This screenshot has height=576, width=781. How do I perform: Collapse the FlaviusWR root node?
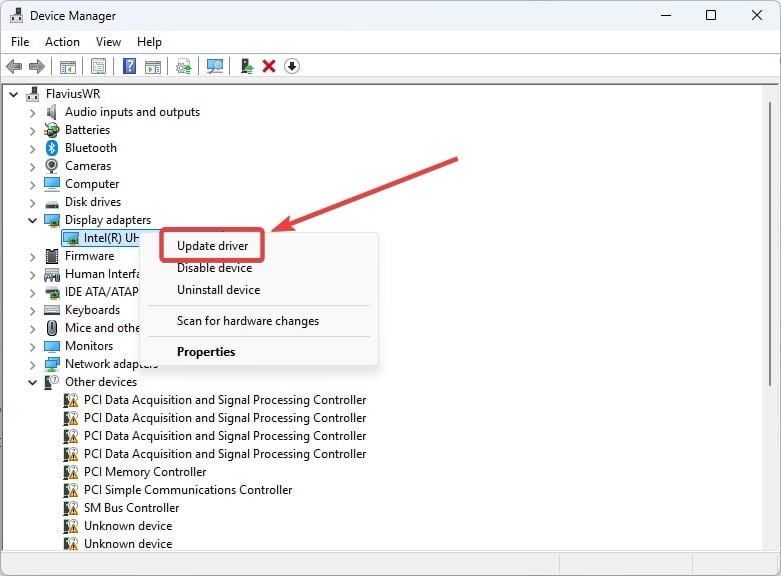coord(14,94)
